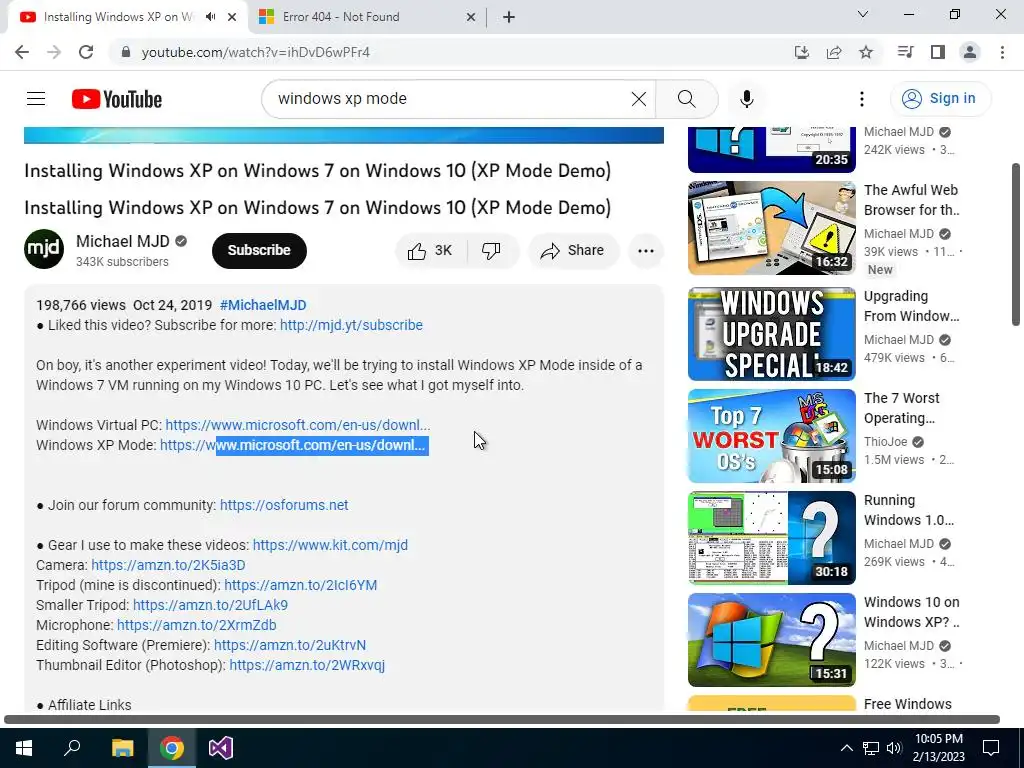Screen dimensions: 1024x768
Task: Click the share page icon in address bar
Action: point(834,52)
